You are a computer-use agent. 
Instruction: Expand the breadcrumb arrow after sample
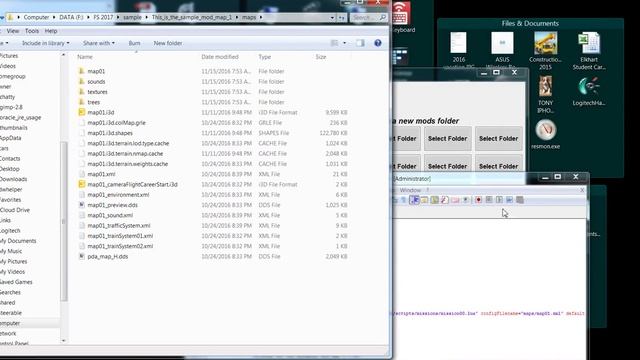click(147, 17)
